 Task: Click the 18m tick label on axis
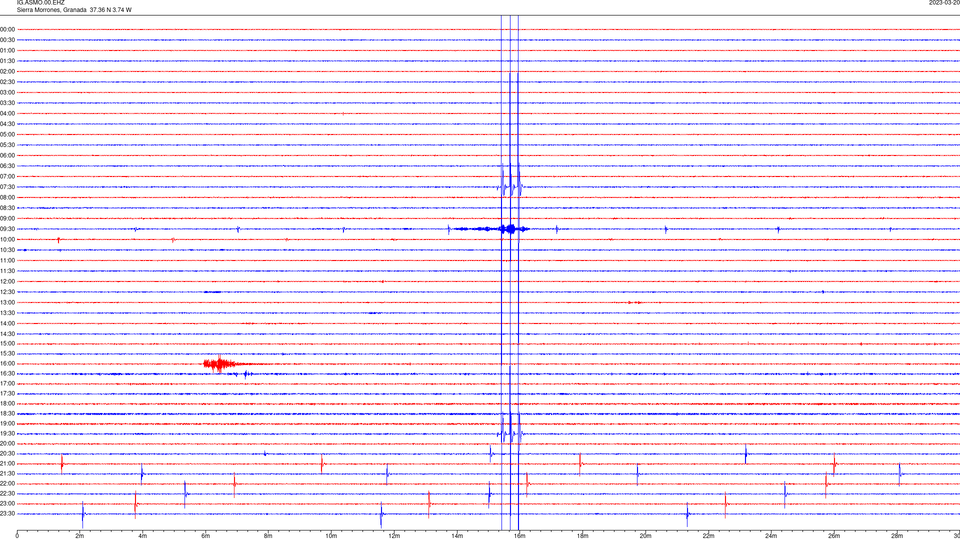pos(582,536)
